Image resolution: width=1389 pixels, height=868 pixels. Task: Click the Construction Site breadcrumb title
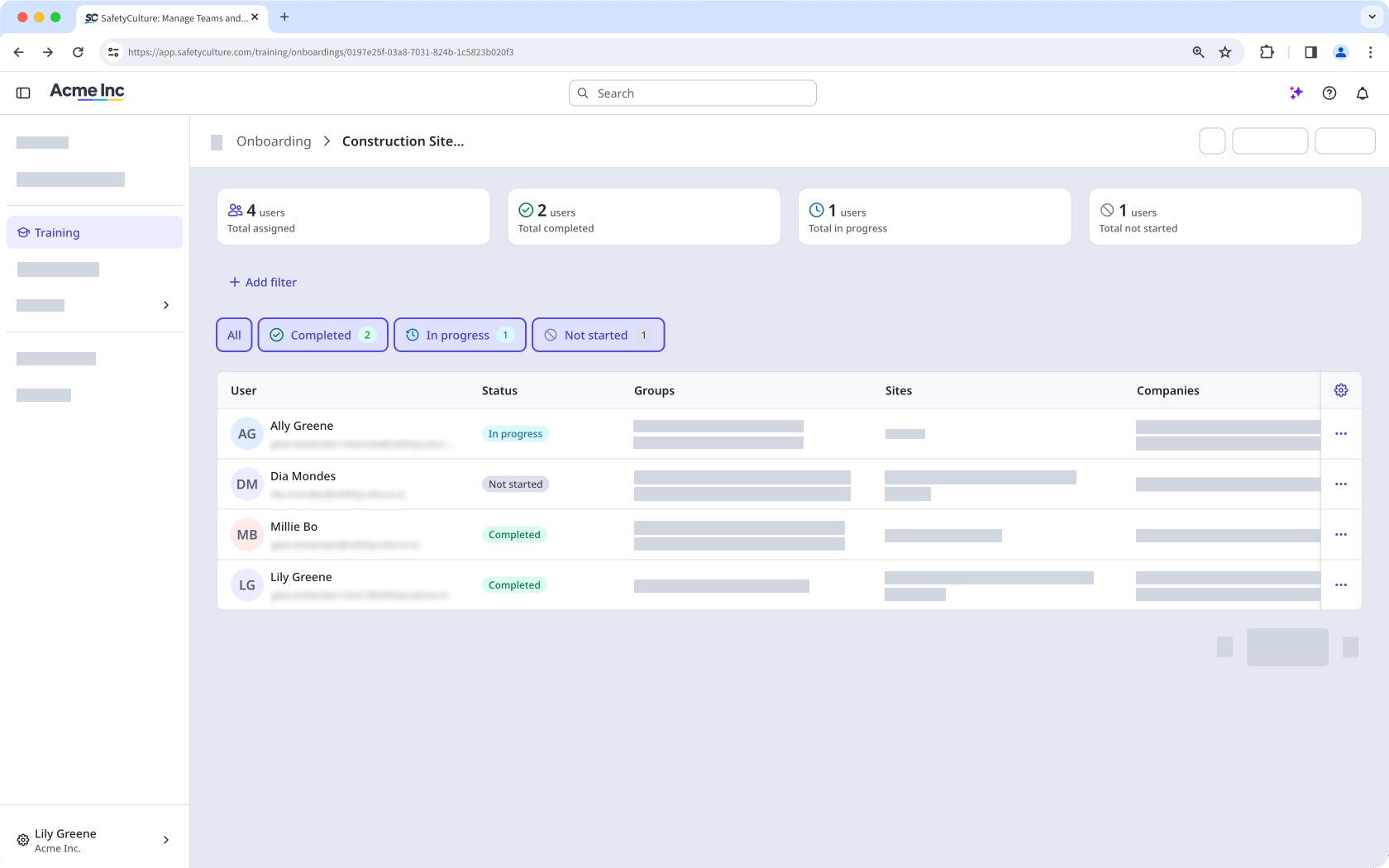(403, 141)
